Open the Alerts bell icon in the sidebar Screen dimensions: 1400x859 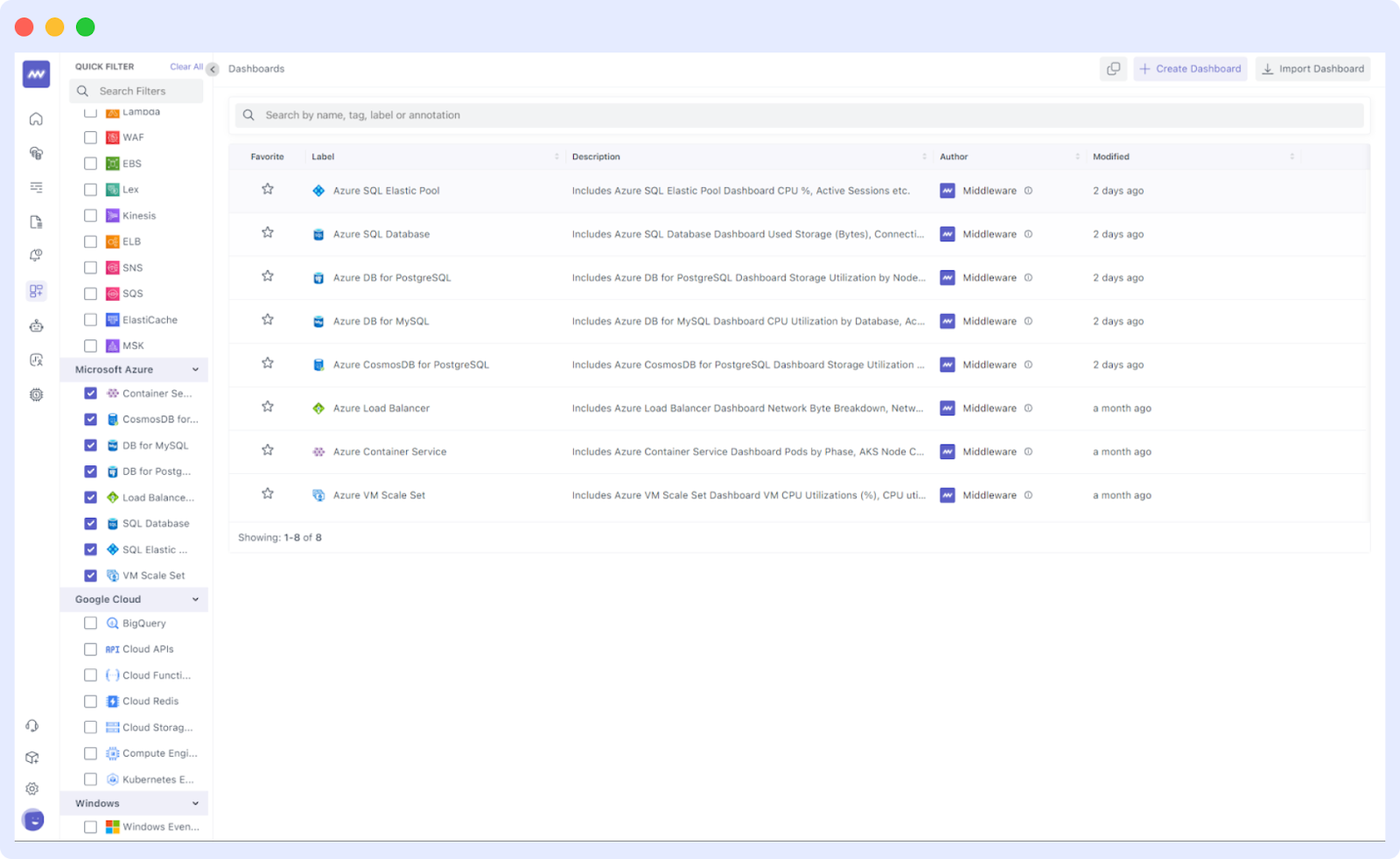pos(35,255)
